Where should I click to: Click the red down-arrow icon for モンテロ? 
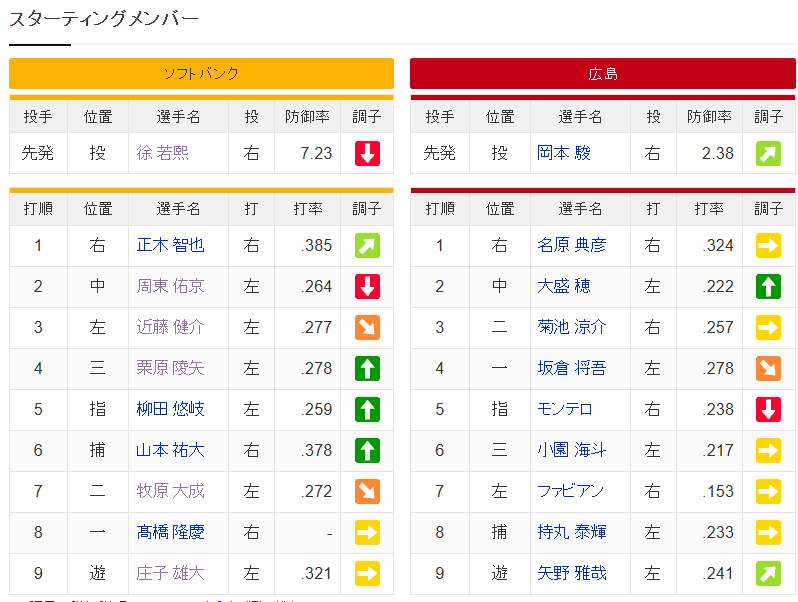click(x=768, y=409)
